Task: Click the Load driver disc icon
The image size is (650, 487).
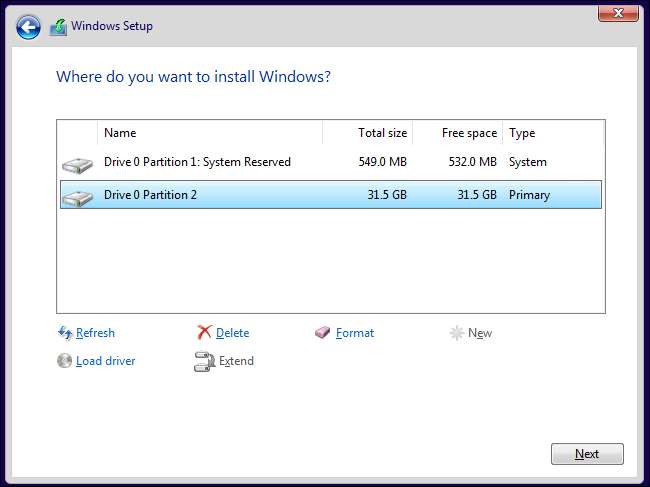Action: click(x=65, y=361)
